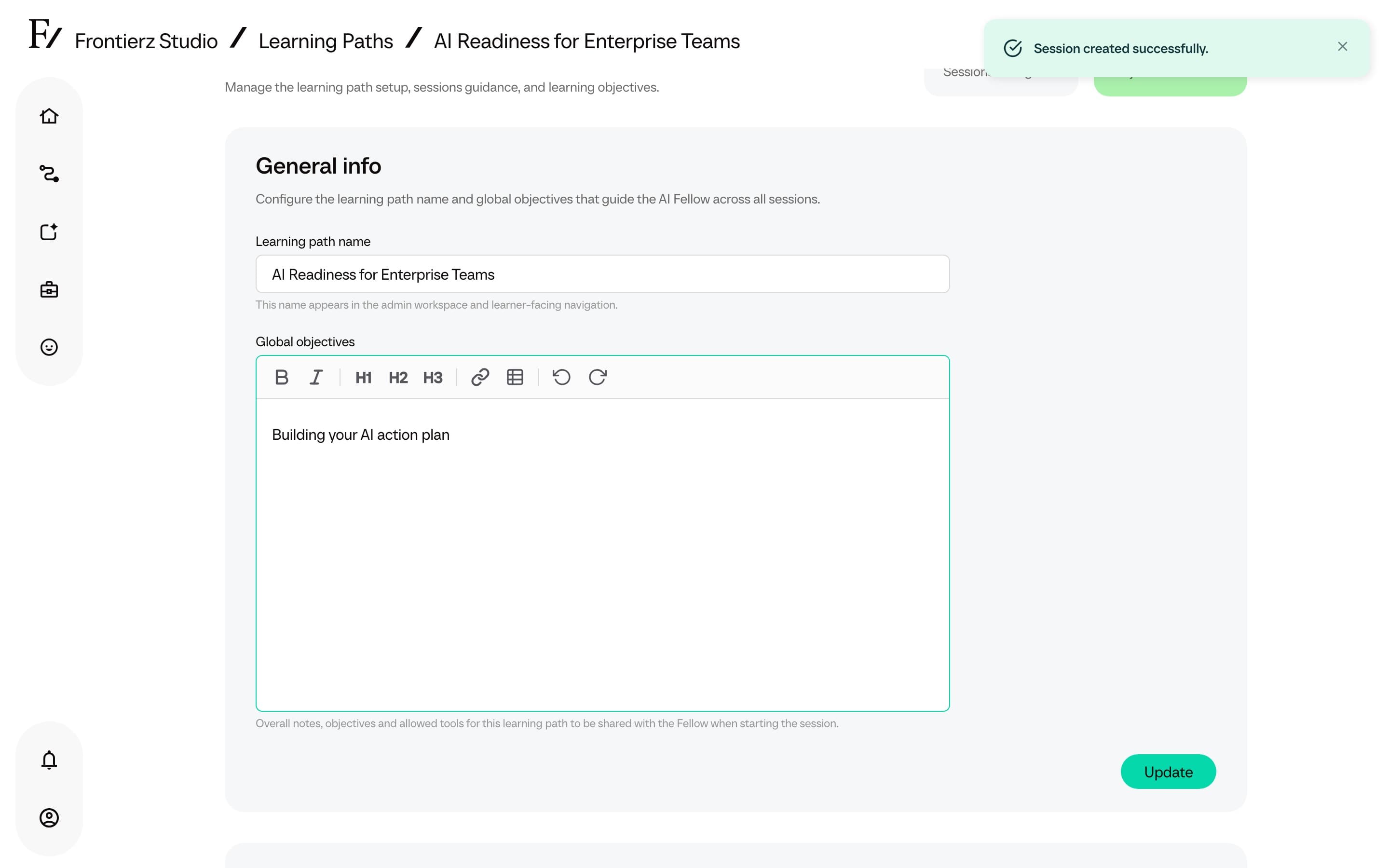The width and height of the screenshot is (1389, 868).
Task: Go to Frontierz Studio breadcrumb
Action: pos(146,41)
